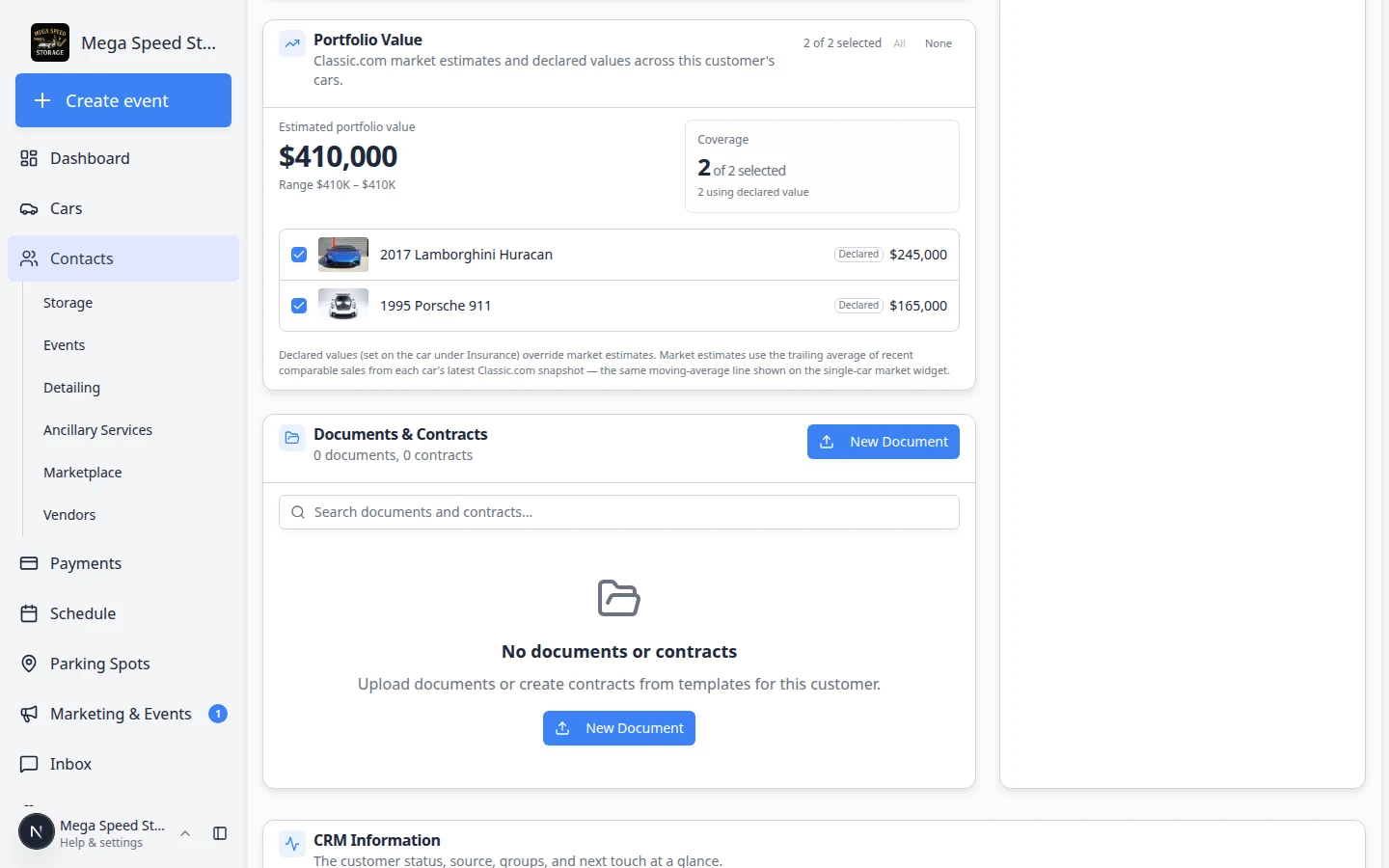This screenshot has height=868, width=1389.
Task: Click the Contacts people icon
Action: point(29,258)
